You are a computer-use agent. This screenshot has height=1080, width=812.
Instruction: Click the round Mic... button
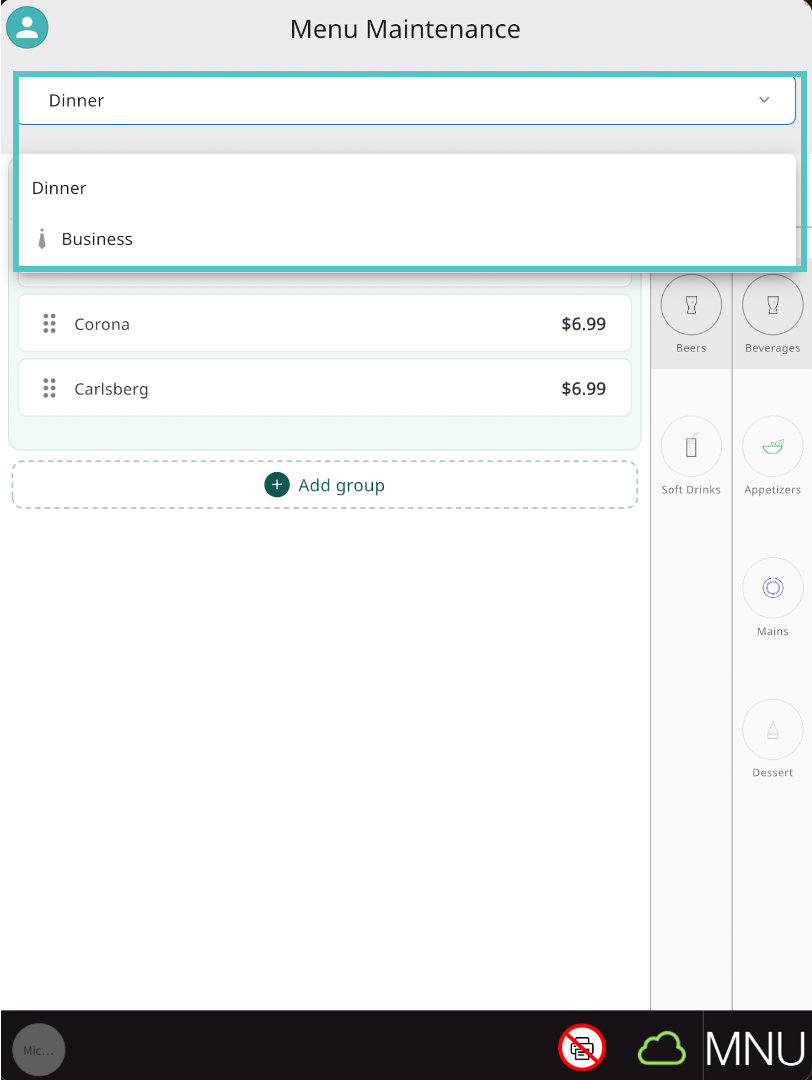point(39,1050)
